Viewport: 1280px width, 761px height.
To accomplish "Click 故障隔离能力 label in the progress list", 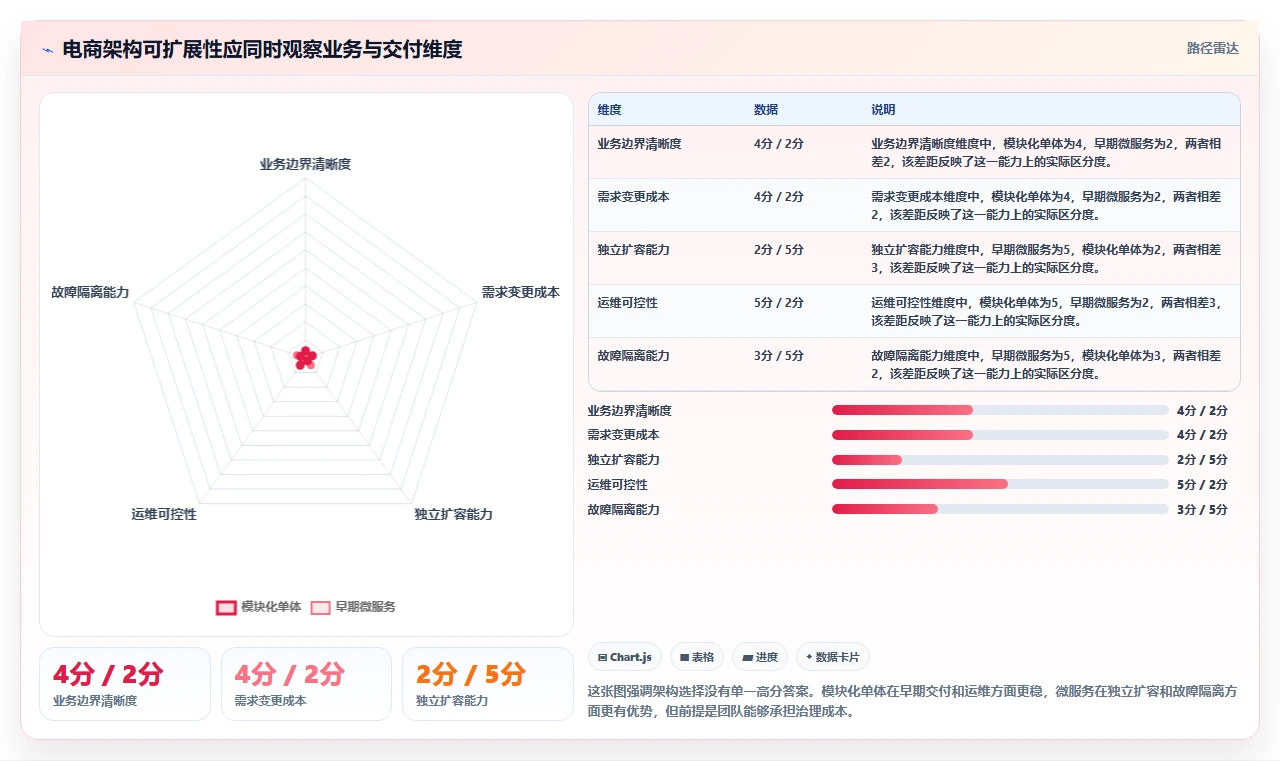I will (623, 509).
